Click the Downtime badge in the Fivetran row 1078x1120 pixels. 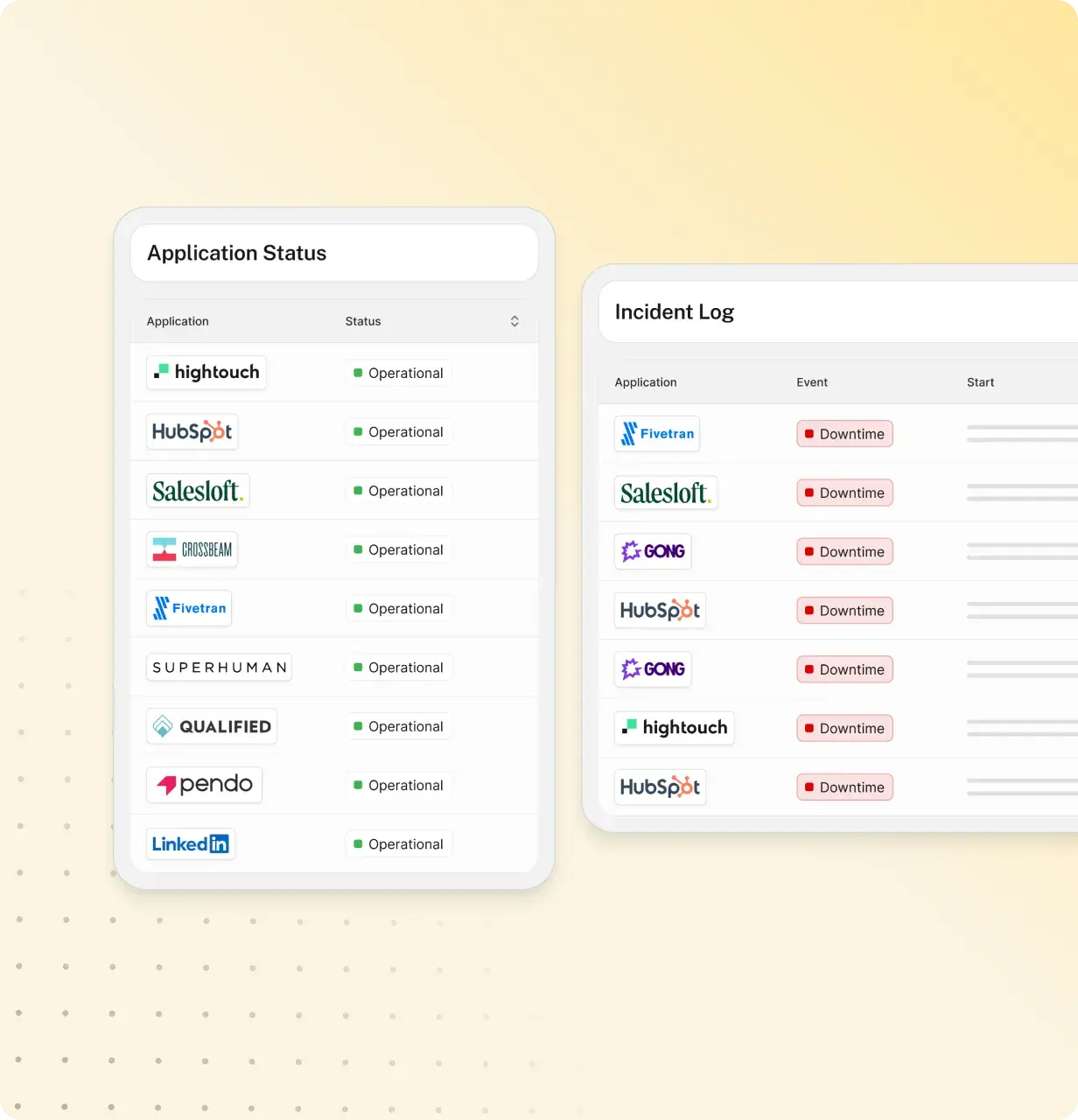(844, 434)
